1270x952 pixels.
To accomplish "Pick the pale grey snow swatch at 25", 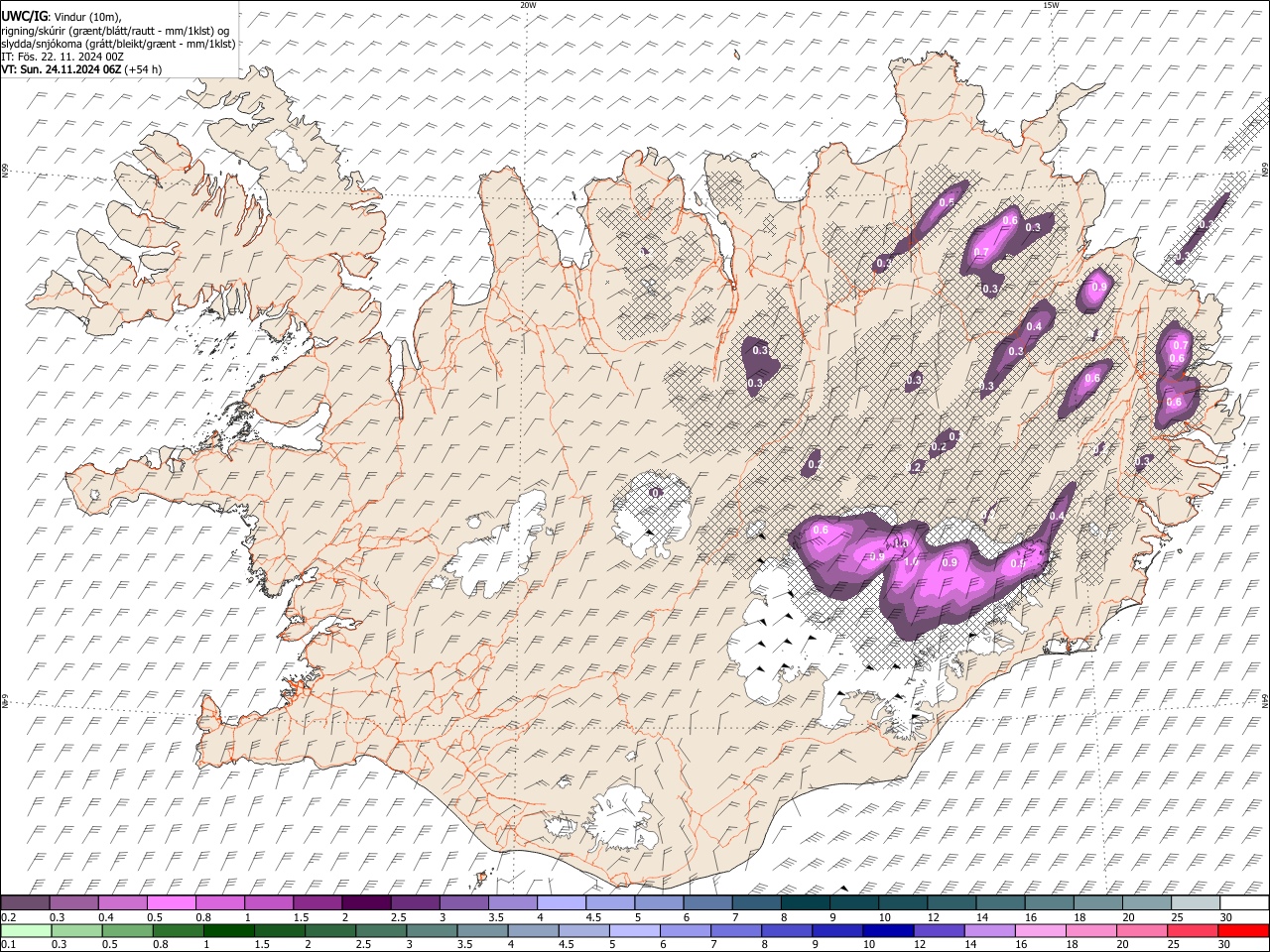I will tap(1195, 902).
